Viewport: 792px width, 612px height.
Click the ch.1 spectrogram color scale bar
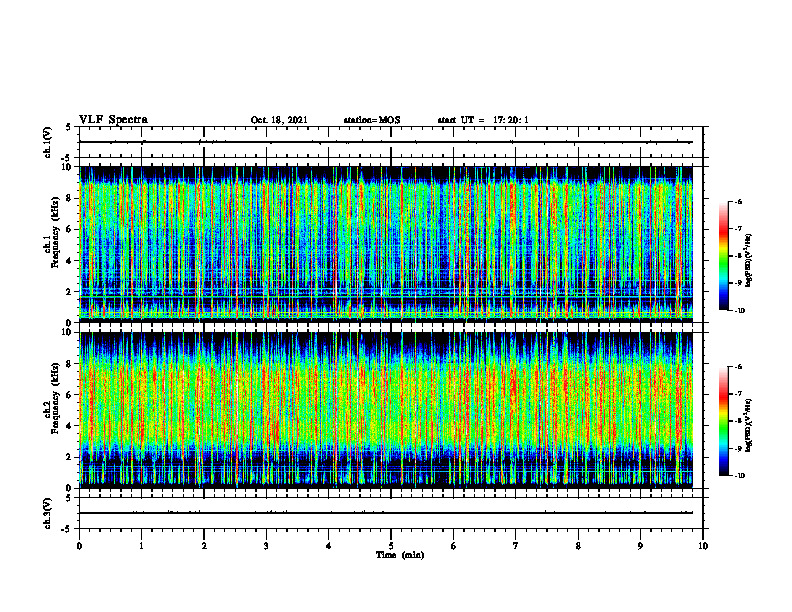click(x=723, y=256)
